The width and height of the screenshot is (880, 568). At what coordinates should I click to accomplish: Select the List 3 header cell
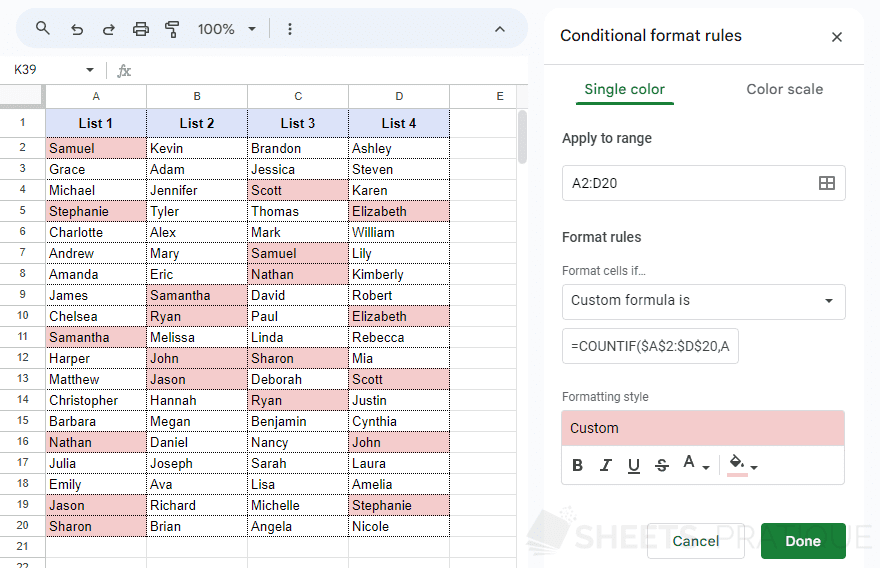tap(298, 123)
